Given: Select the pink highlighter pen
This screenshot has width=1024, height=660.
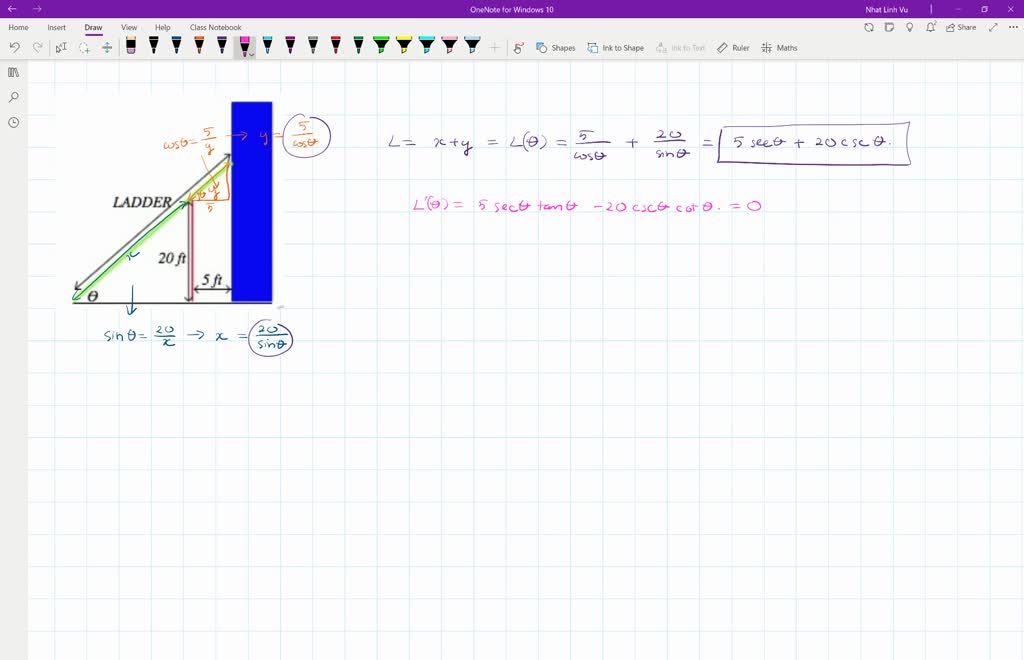Looking at the screenshot, I should tap(448, 45).
